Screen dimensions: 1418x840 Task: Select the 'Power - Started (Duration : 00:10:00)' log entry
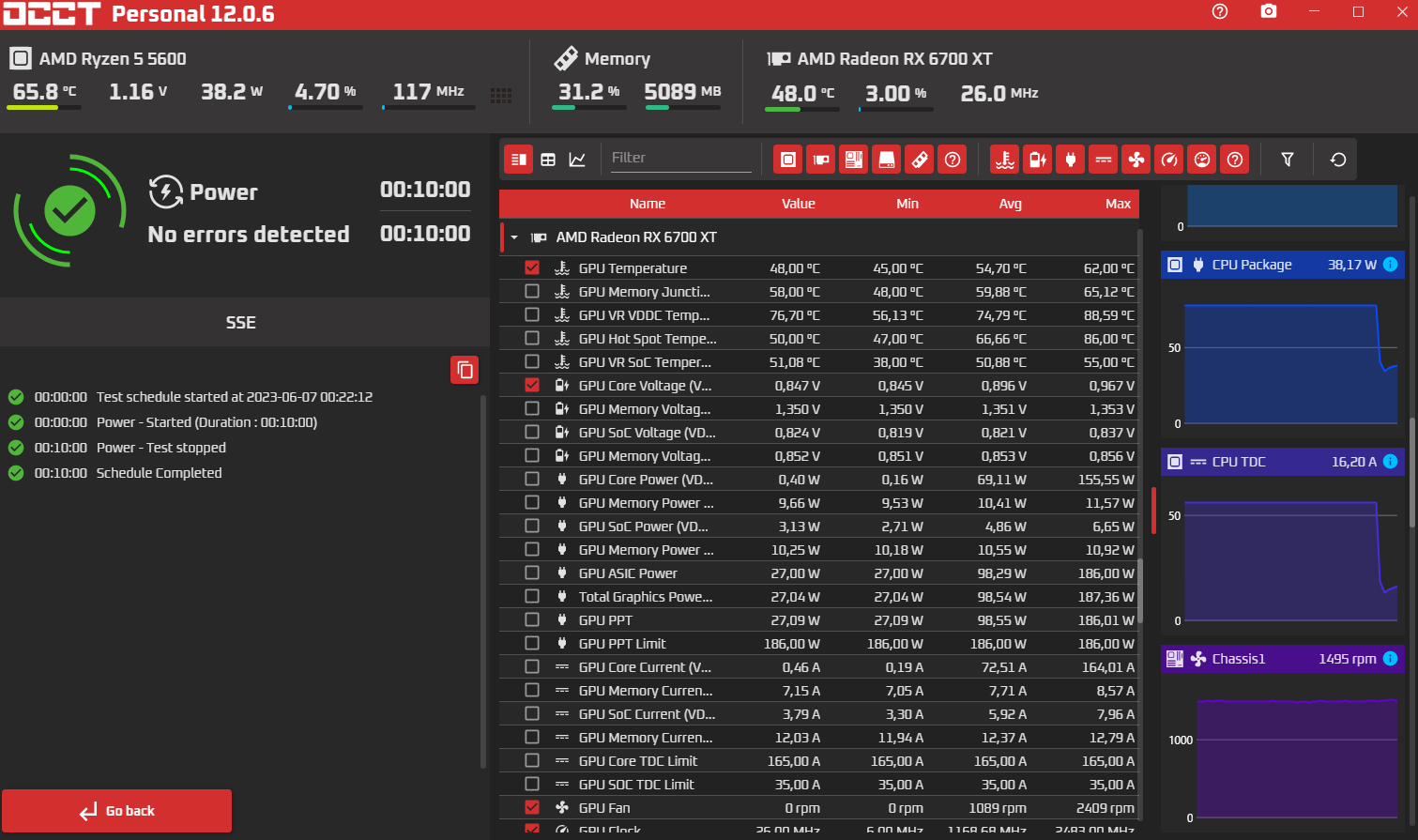(206, 422)
